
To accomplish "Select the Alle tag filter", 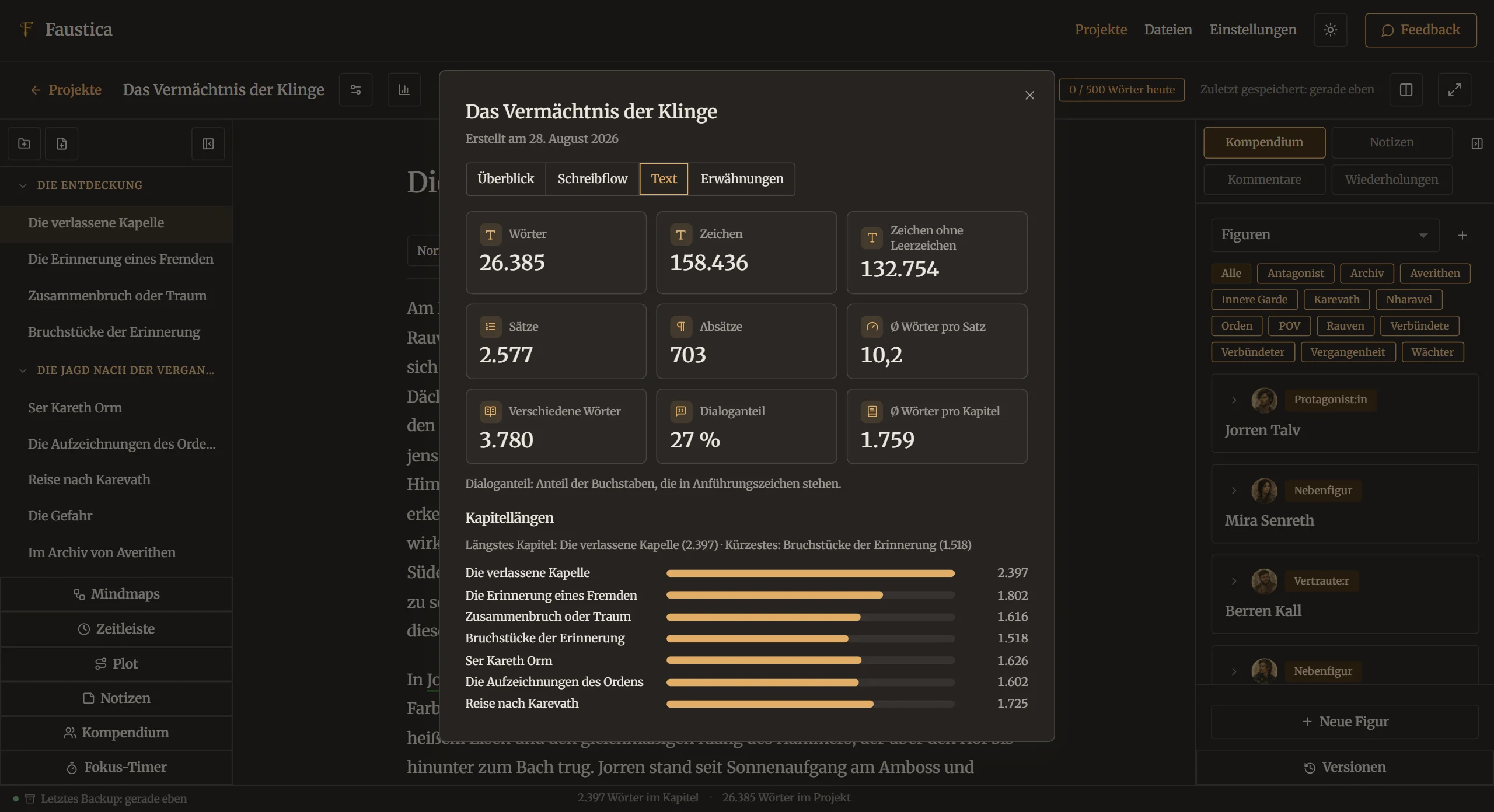I will pyautogui.click(x=1231, y=274).
